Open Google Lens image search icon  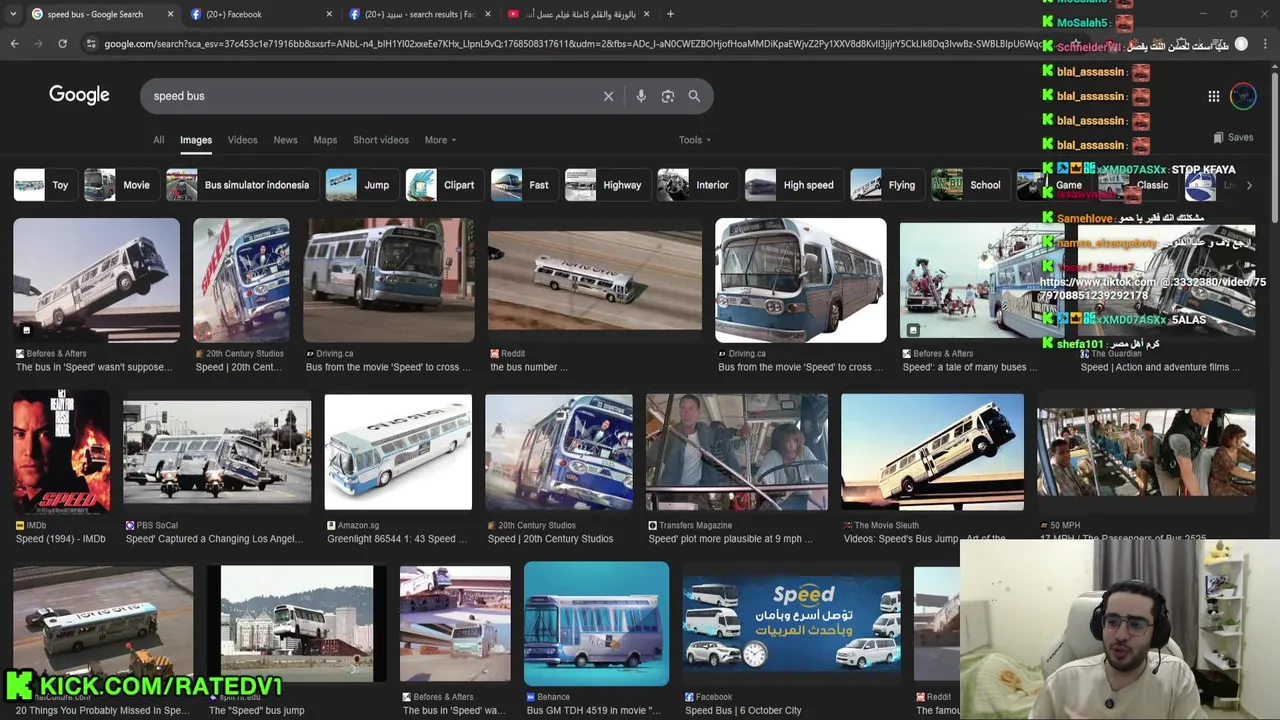coord(668,96)
